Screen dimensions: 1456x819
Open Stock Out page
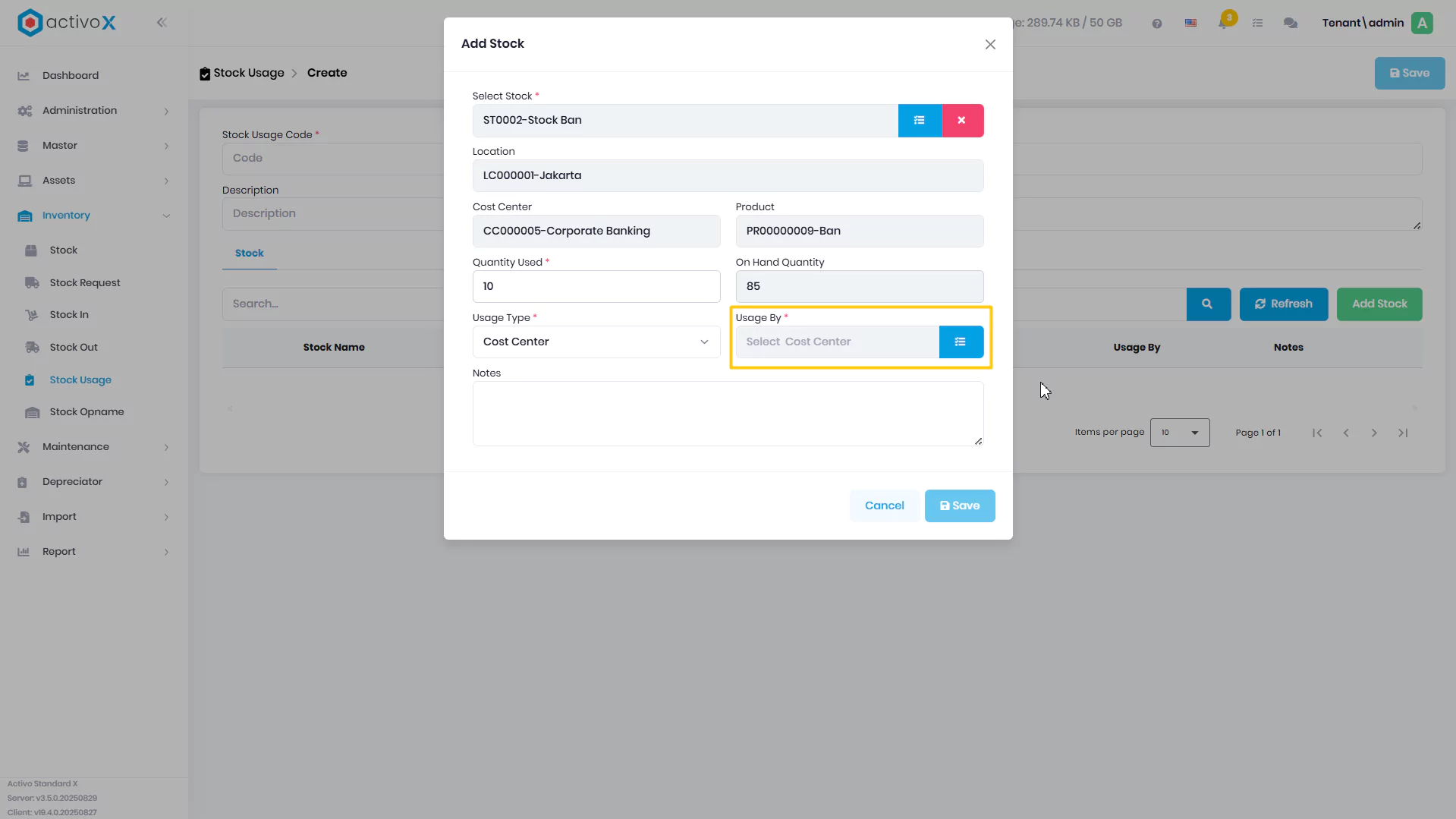(x=74, y=348)
